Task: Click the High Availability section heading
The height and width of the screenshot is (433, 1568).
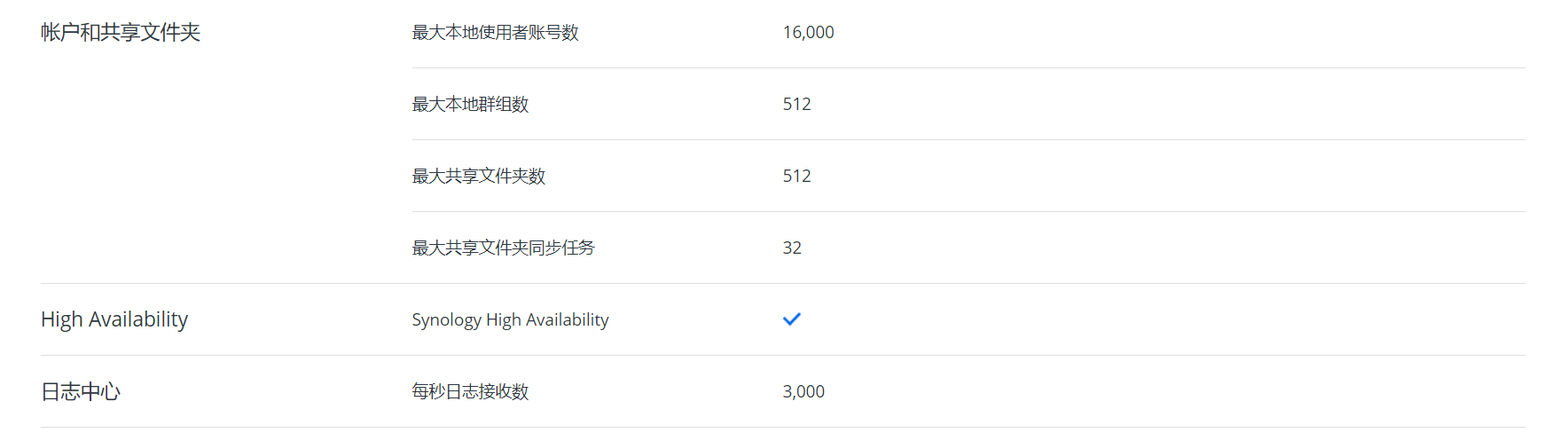Action: point(114,319)
